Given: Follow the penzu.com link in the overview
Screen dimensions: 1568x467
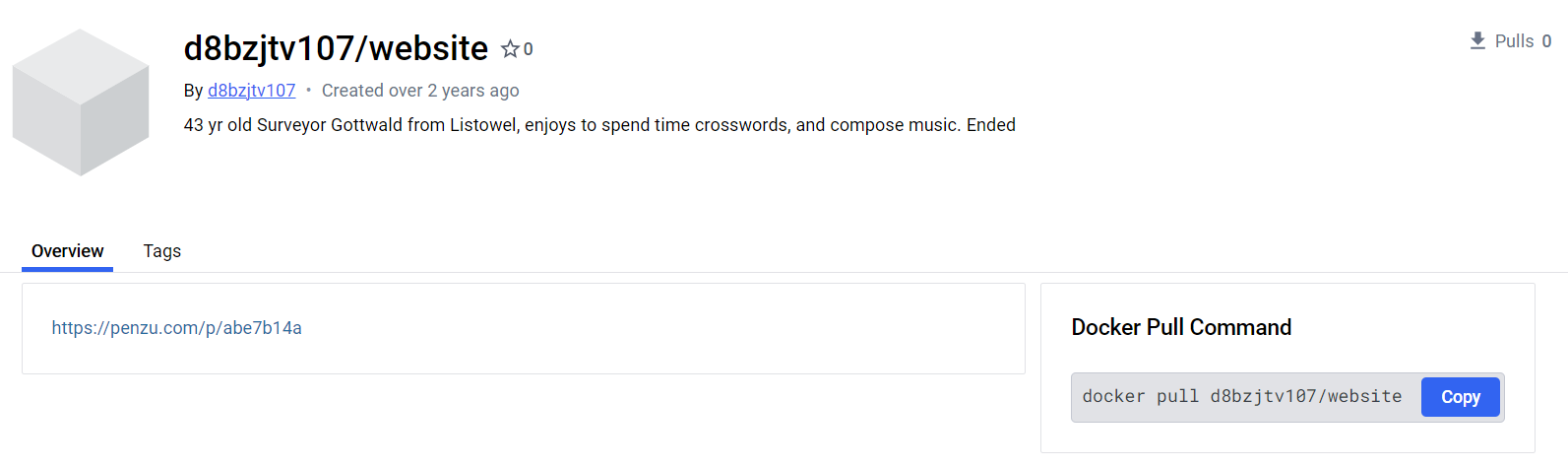Looking at the screenshot, I should (176, 328).
